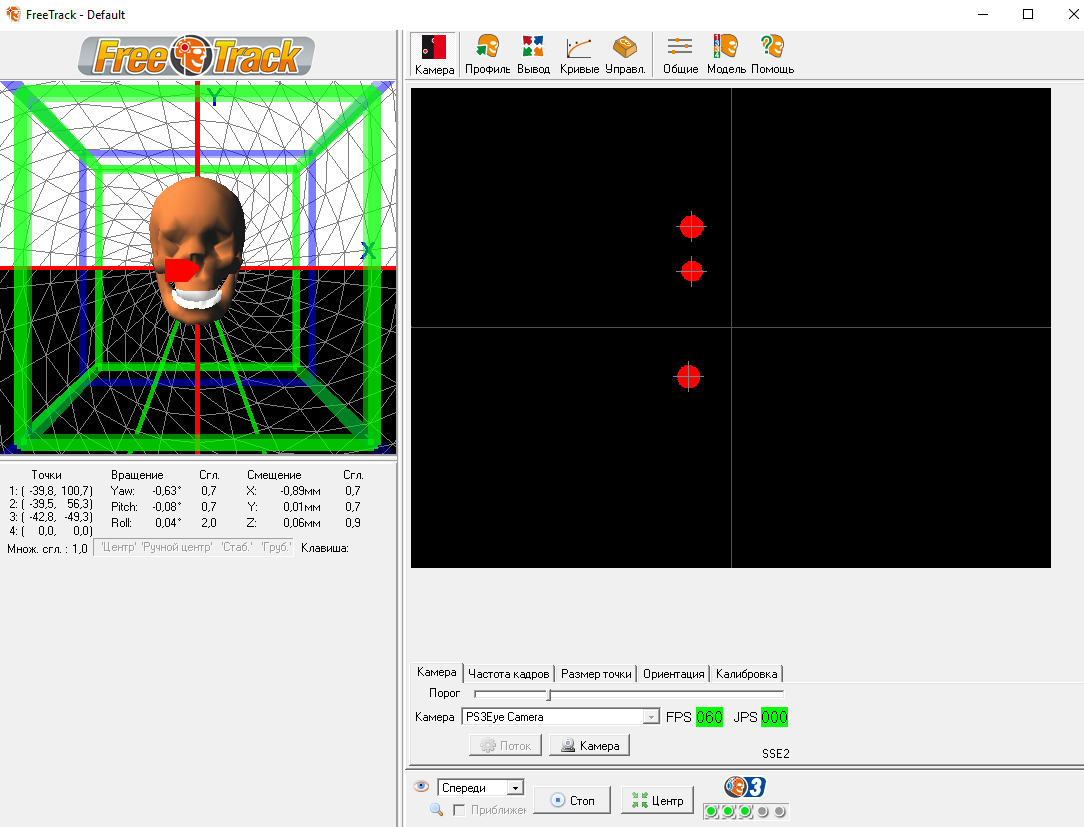Click the key assignment hotkey field

194,548
